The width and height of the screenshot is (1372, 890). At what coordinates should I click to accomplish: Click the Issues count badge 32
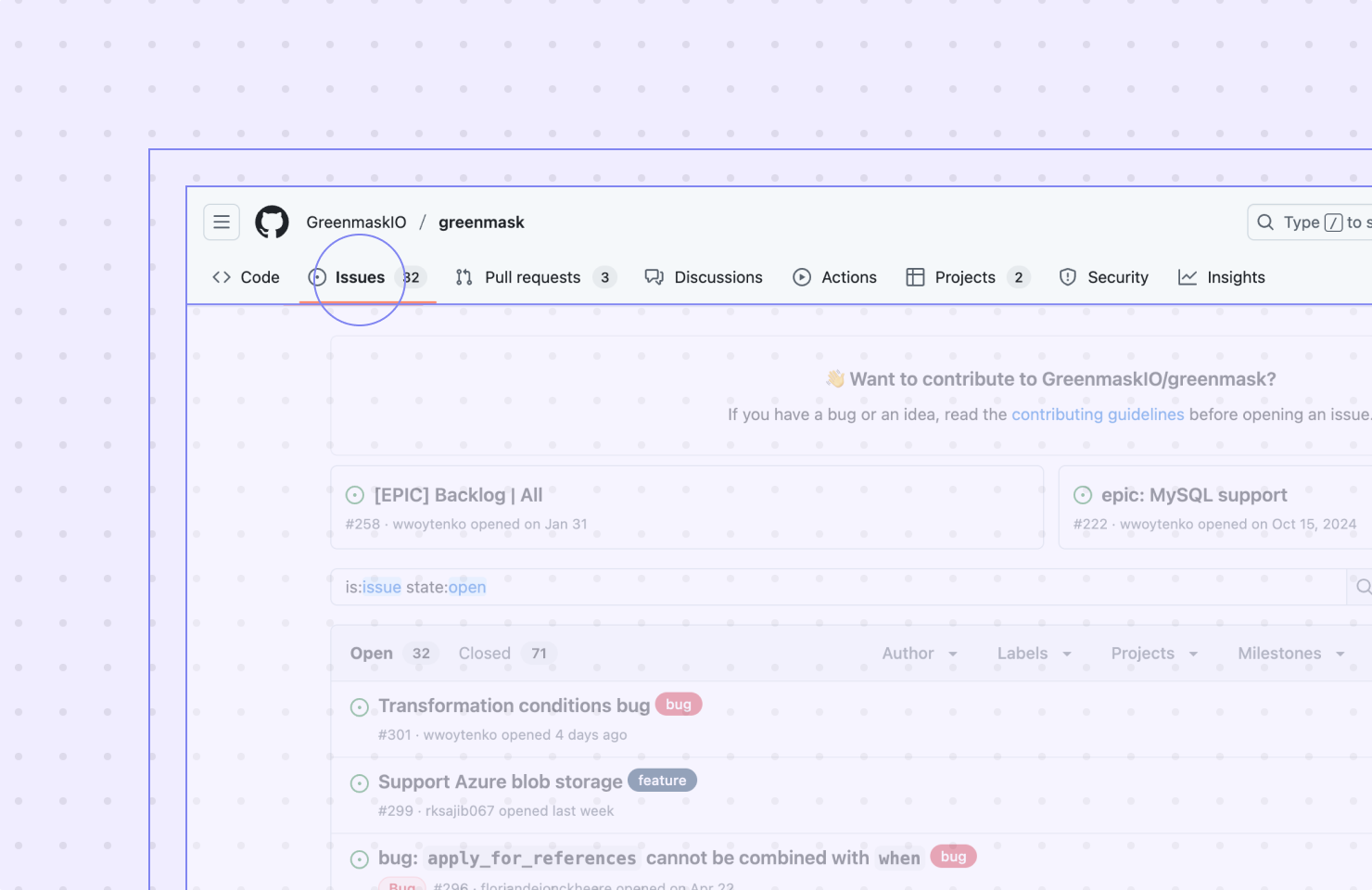(411, 277)
